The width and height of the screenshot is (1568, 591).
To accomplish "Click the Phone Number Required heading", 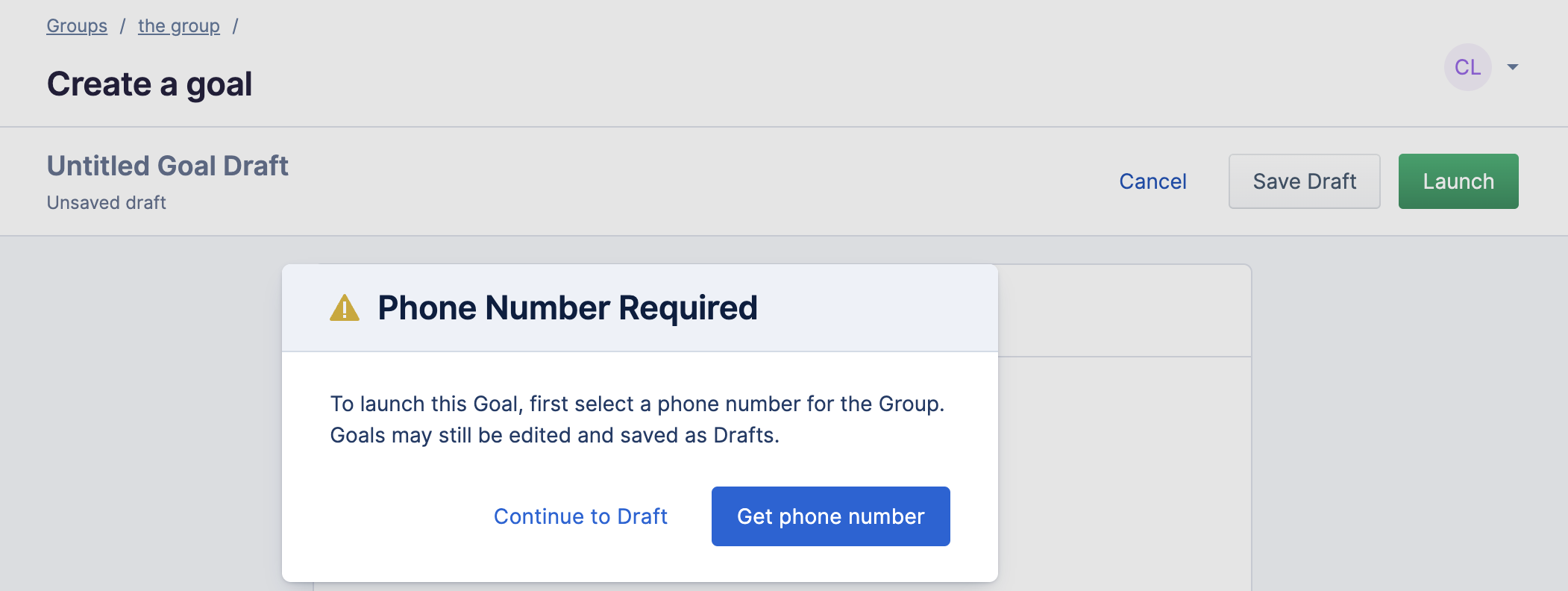I will tap(568, 308).
